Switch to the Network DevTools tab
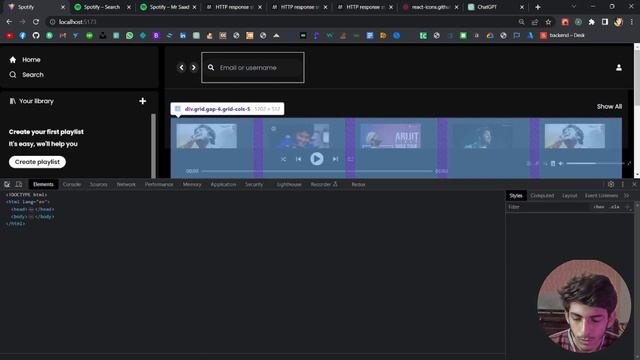640x360 pixels. [x=126, y=184]
